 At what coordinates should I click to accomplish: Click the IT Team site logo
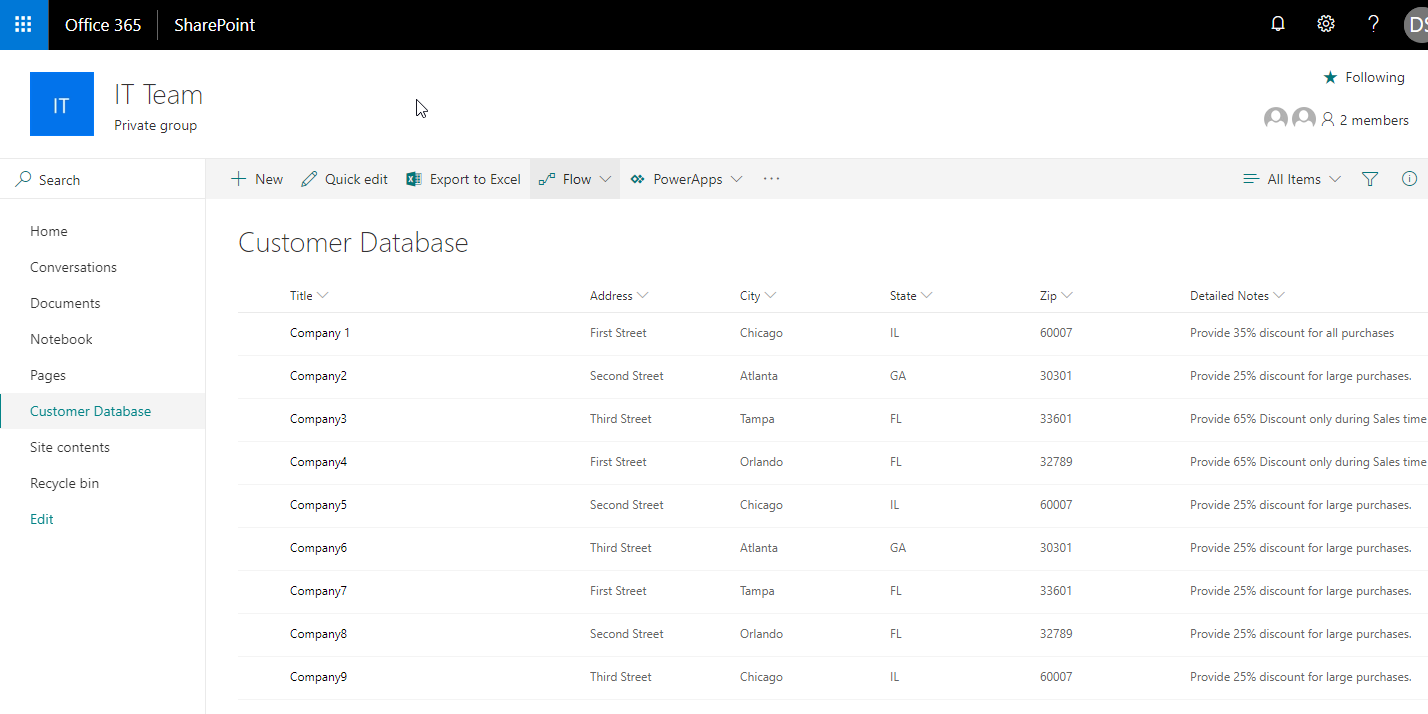point(61,103)
